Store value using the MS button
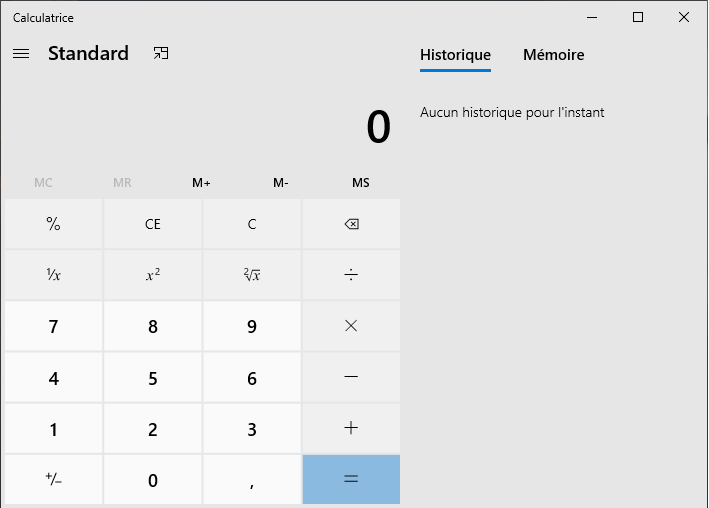 [361, 183]
